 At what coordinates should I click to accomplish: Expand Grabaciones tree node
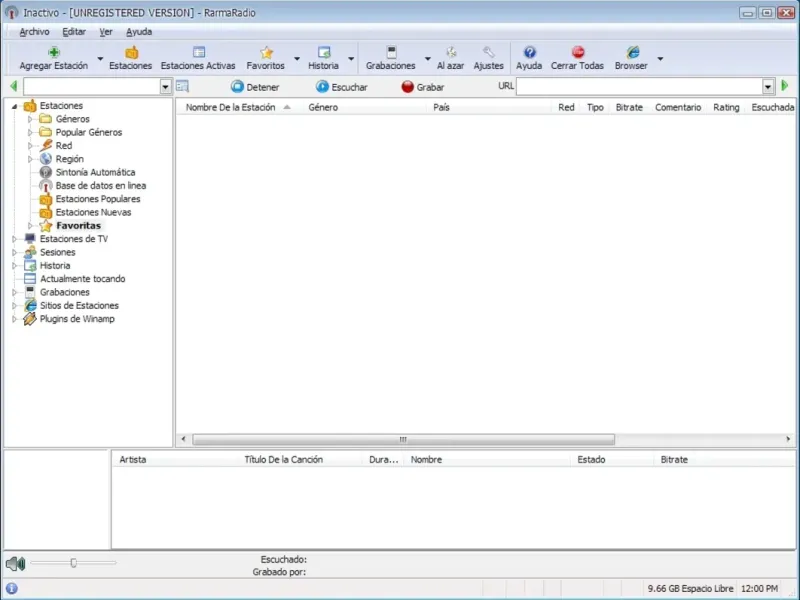[x=14, y=292]
